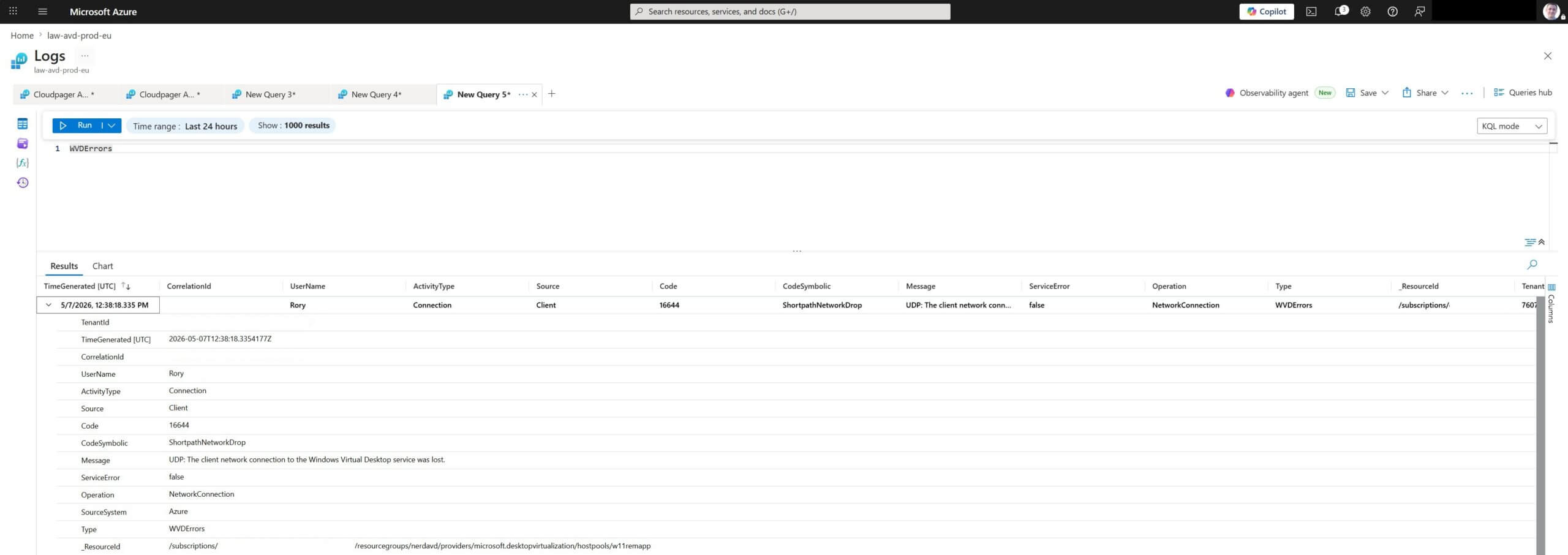Viewport: 1568px width, 555px height.
Task: Open Functions sidebar icon
Action: (23, 163)
